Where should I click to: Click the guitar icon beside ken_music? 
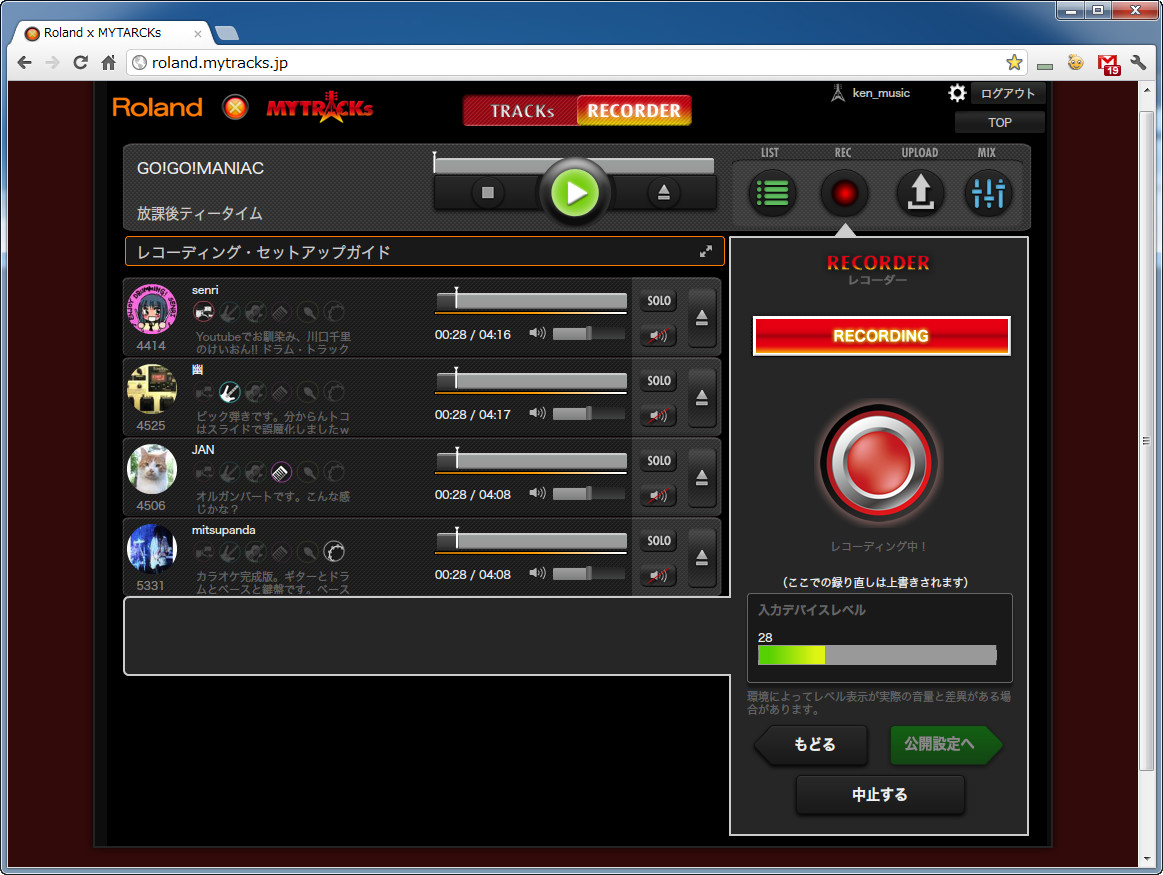(838, 93)
